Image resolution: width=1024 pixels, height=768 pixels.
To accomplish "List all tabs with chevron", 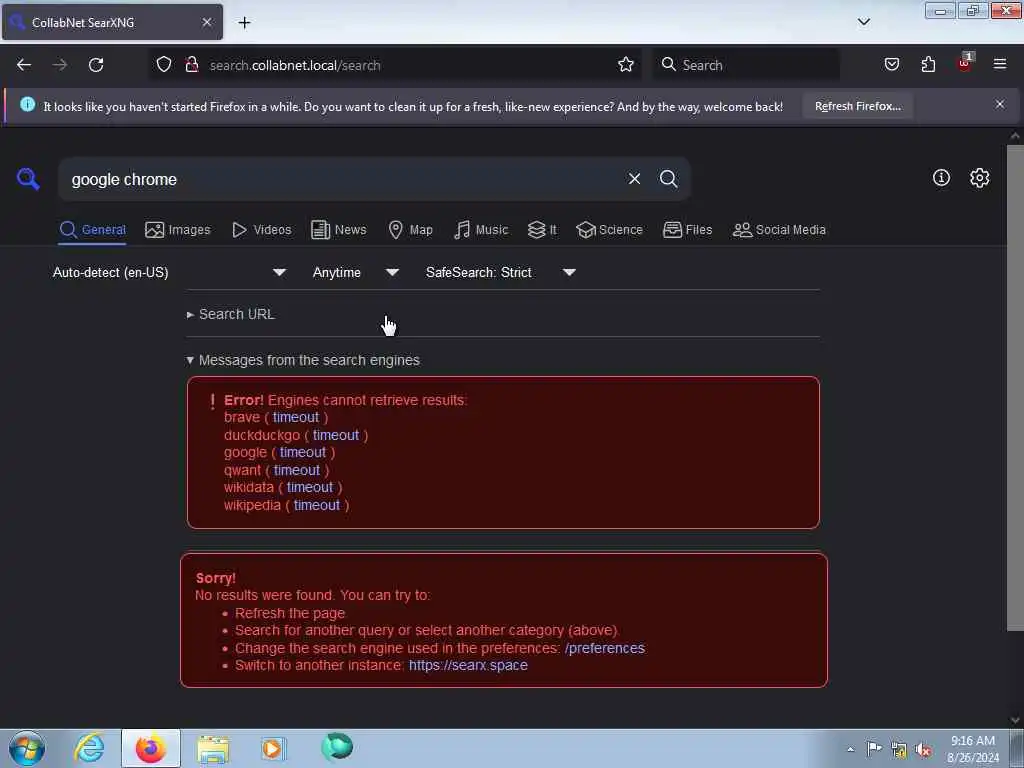I will point(863,22).
